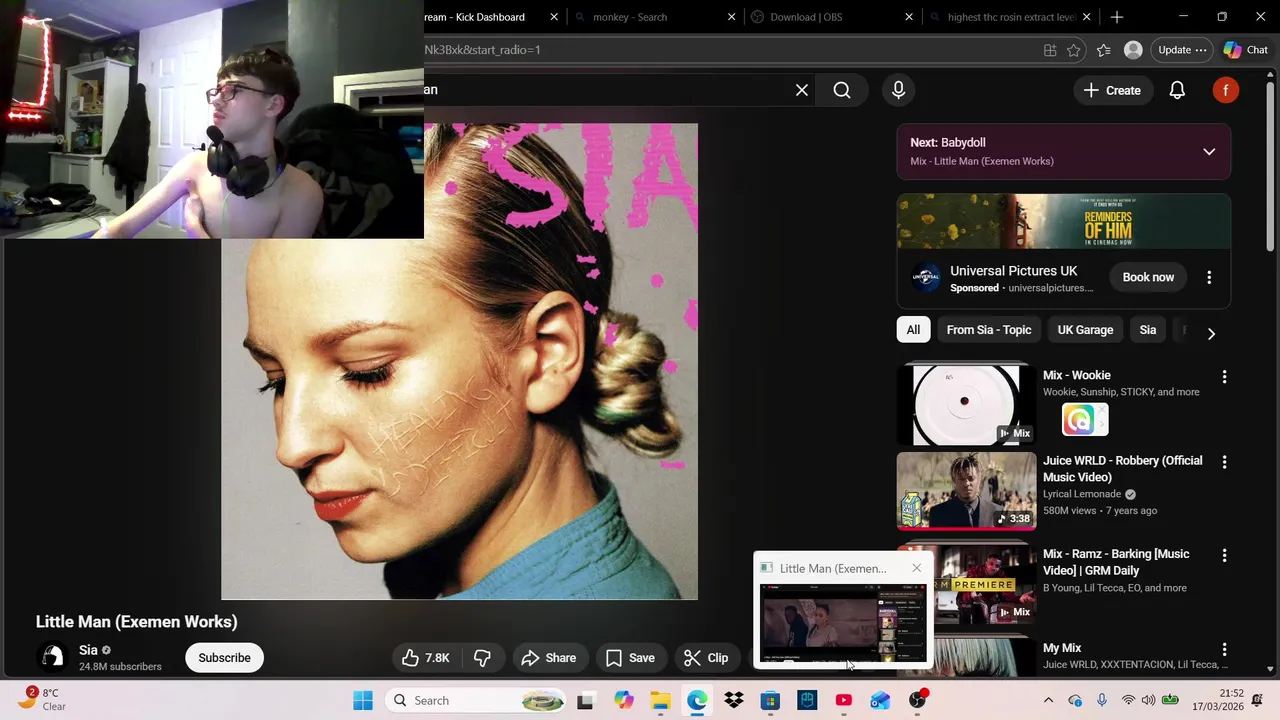
Task: Book now on the Universal Pictures ad
Action: pos(1148,277)
